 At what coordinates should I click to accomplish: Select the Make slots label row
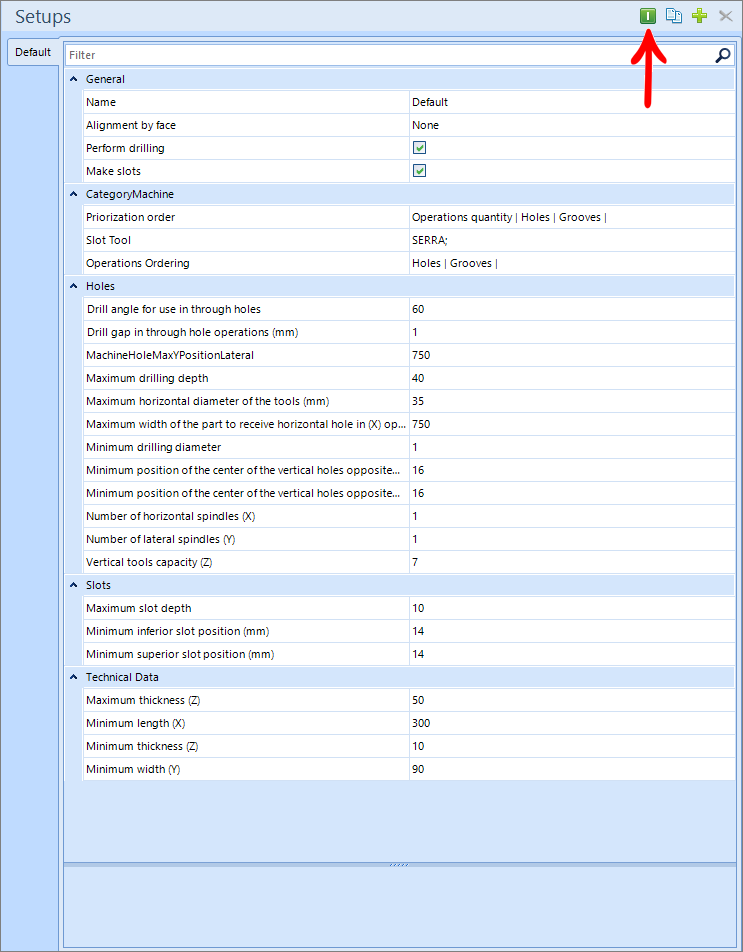(246, 171)
